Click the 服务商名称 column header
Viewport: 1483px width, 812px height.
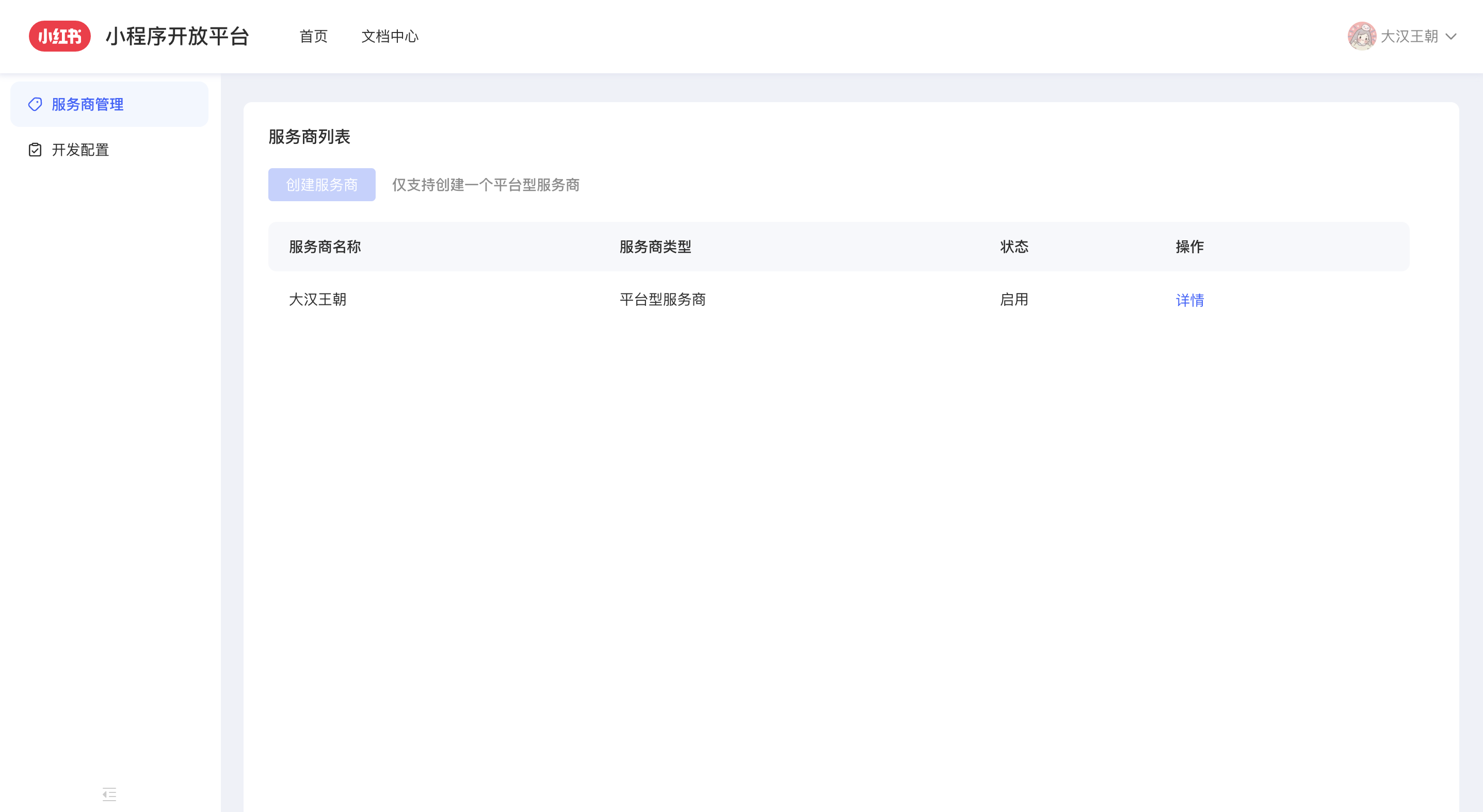(x=325, y=247)
